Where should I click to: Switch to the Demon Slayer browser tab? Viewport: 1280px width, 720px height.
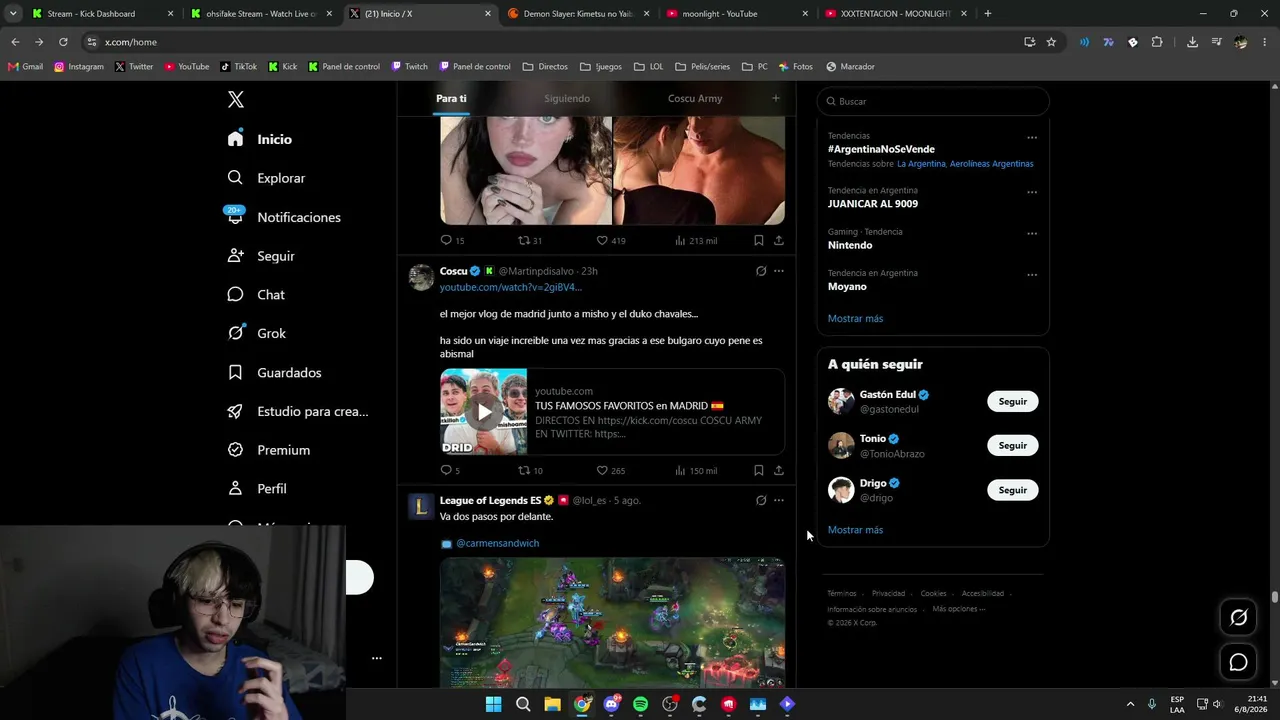point(579,14)
